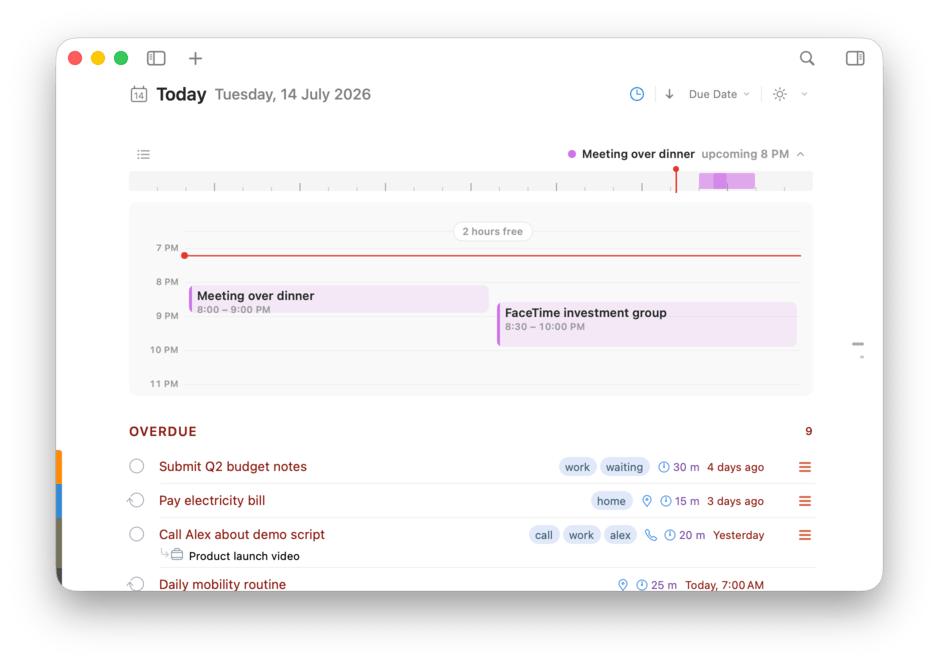The image size is (939, 665).
Task: Click the 30 m duration clock icon
Action: (664, 467)
